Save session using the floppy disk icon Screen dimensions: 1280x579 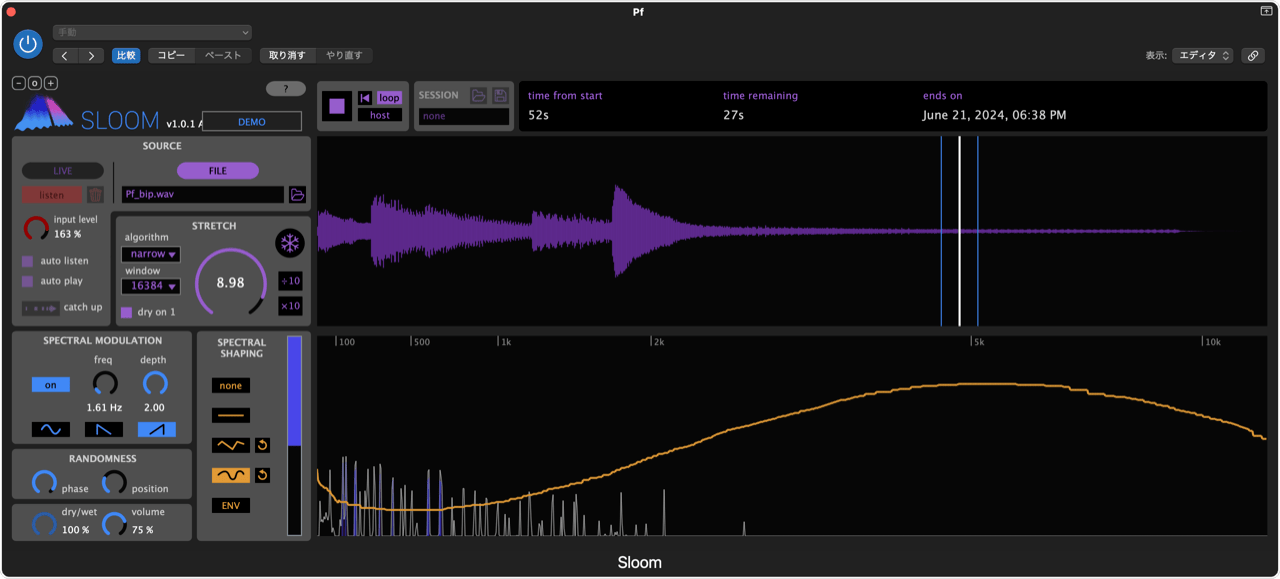(x=500, y=96)
